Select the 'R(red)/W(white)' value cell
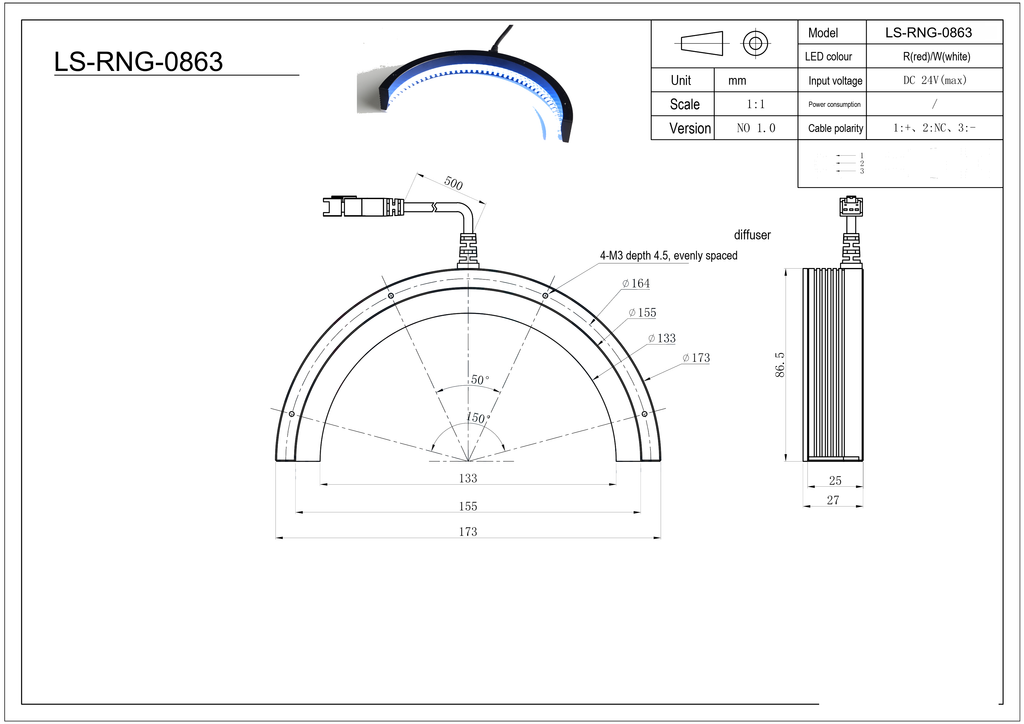1024x724 pixels. pyautogui.click(x=935, y=56)
